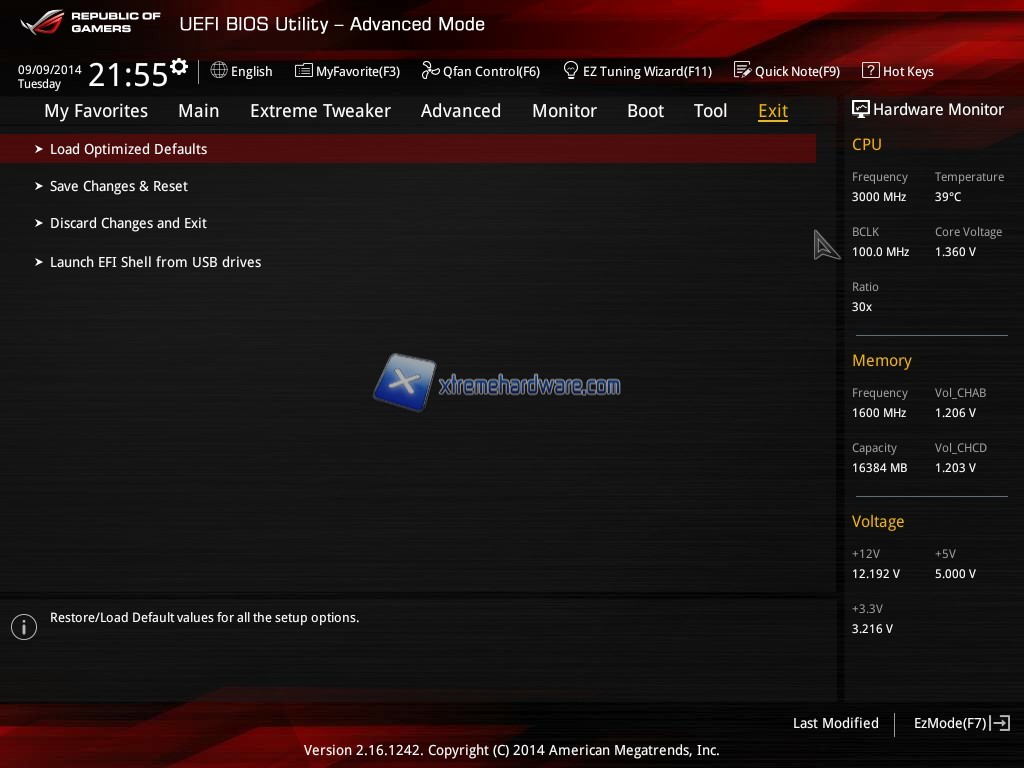Open Qfan Control via the fan icon
Viewport: 1024px width, 768px height.
point(430,71)
